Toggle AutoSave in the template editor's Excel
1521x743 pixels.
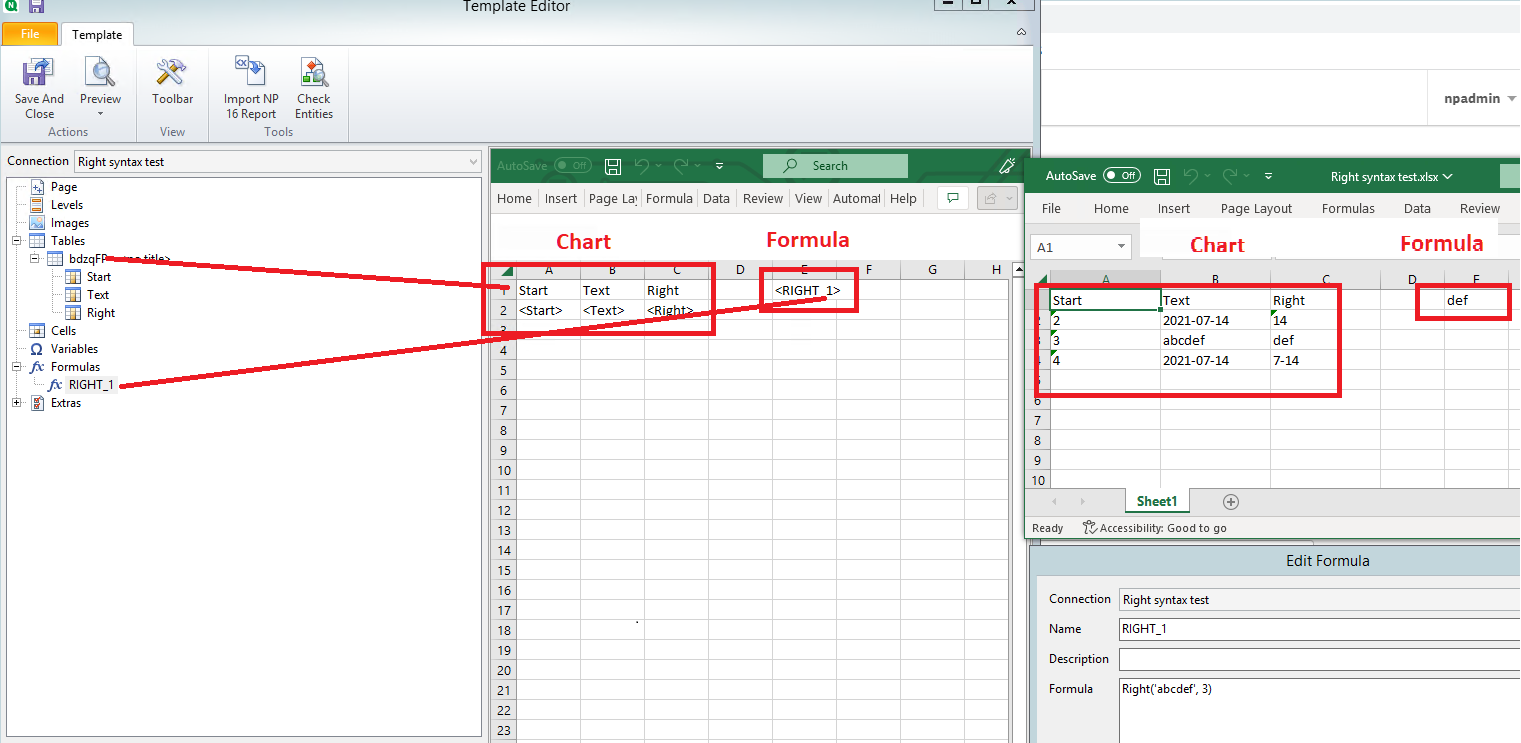point(572,166)
